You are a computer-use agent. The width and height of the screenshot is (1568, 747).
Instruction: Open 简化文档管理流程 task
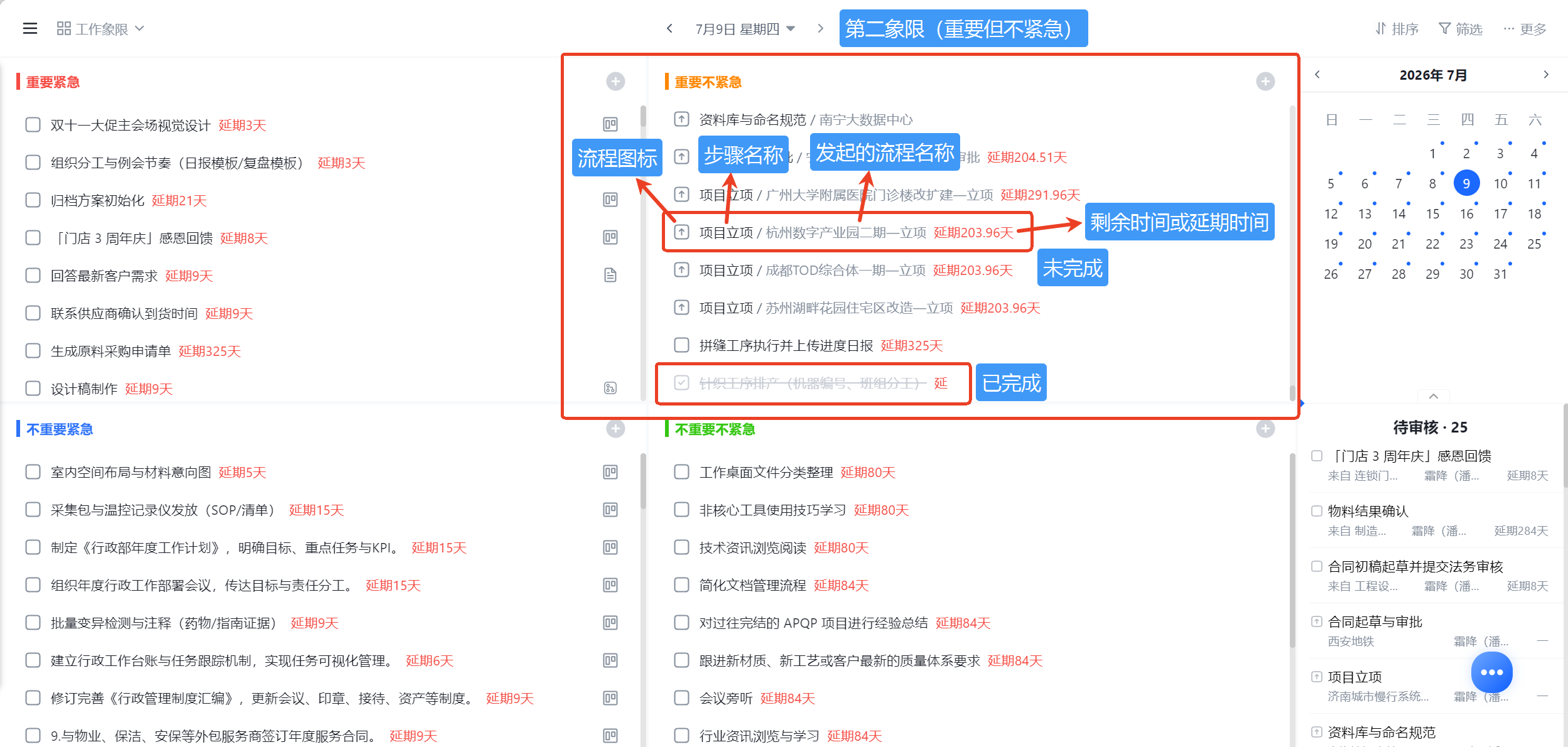(x=752, y=585)
